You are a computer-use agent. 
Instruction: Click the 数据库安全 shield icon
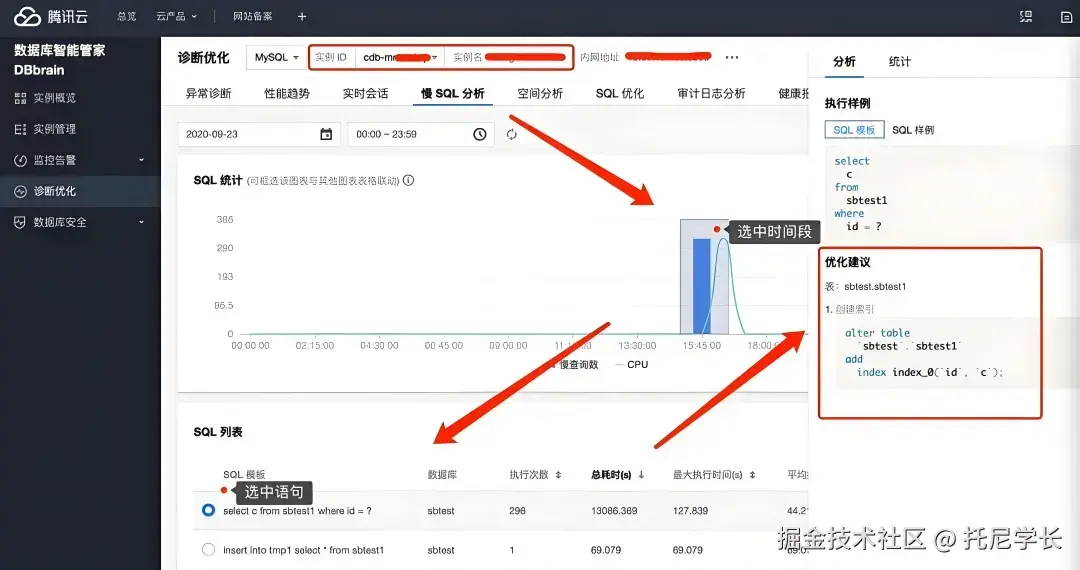tap(20, 222)
